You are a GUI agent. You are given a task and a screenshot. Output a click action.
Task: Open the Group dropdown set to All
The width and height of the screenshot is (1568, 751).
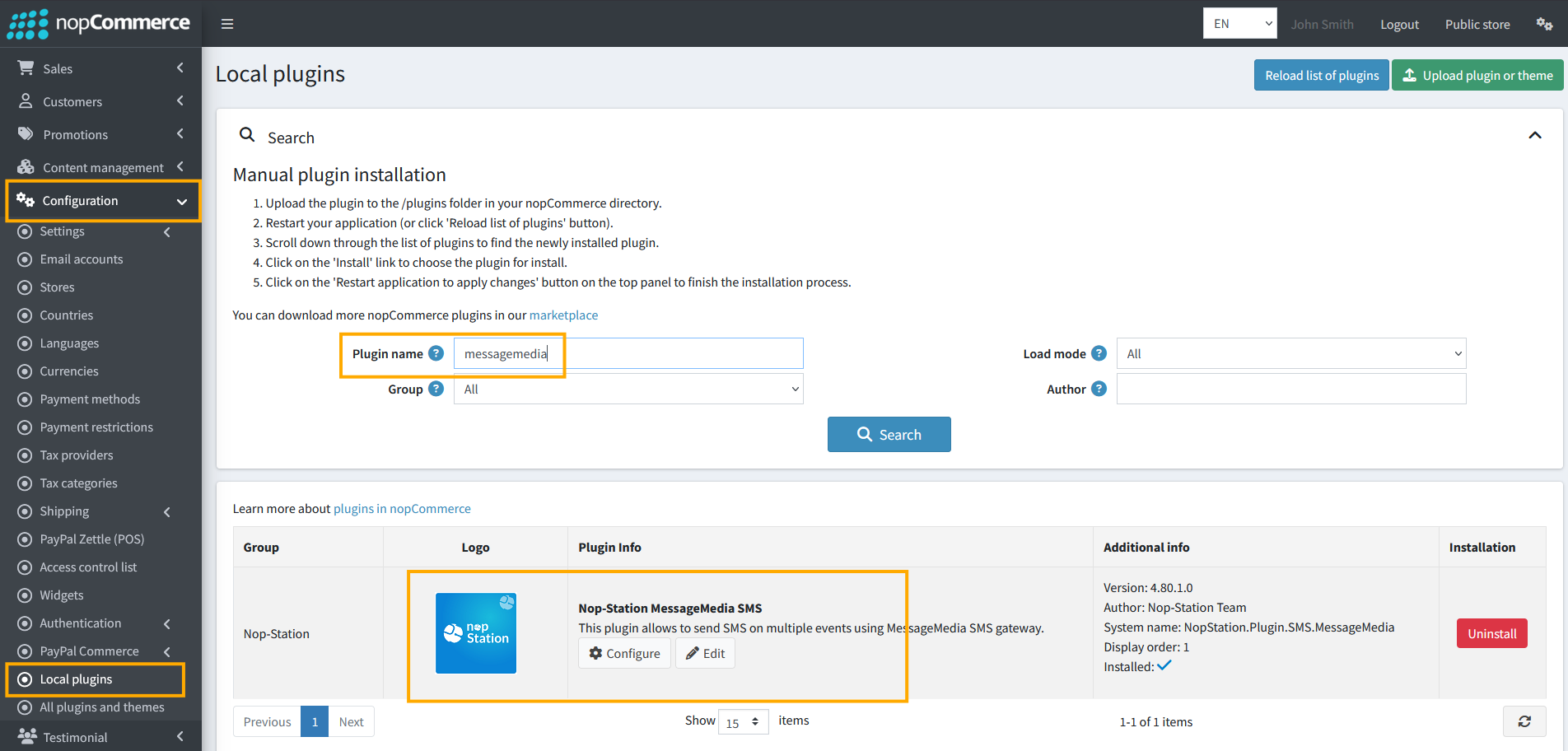(x=628, y=389)
